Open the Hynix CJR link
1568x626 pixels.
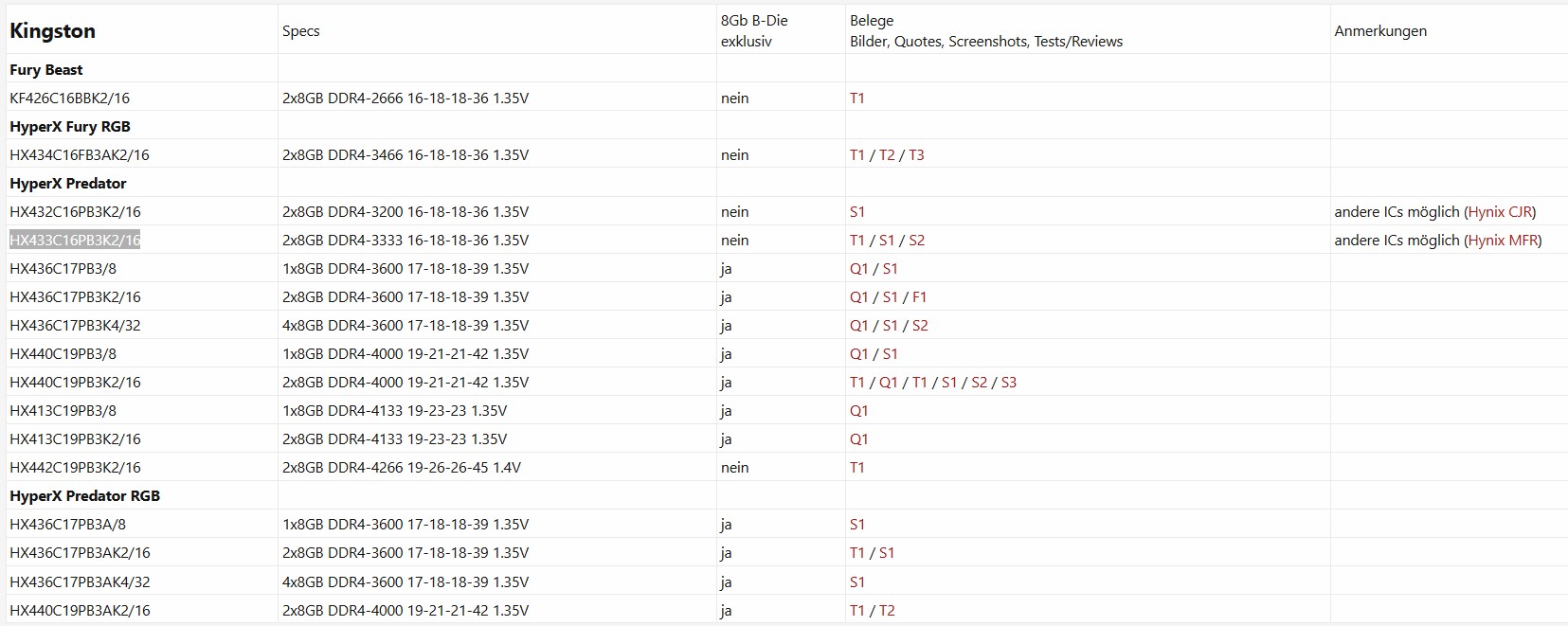(x=1500, y=212)
